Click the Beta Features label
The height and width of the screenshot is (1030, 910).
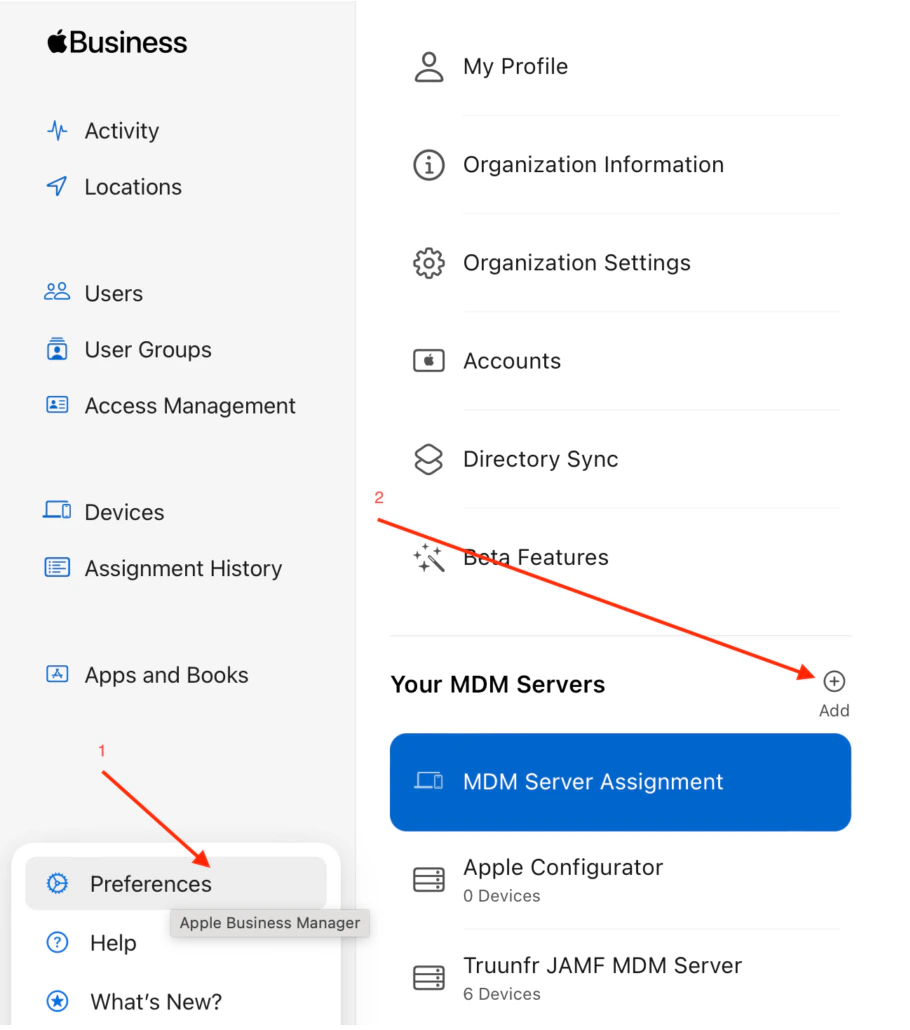tap(535, 557)
